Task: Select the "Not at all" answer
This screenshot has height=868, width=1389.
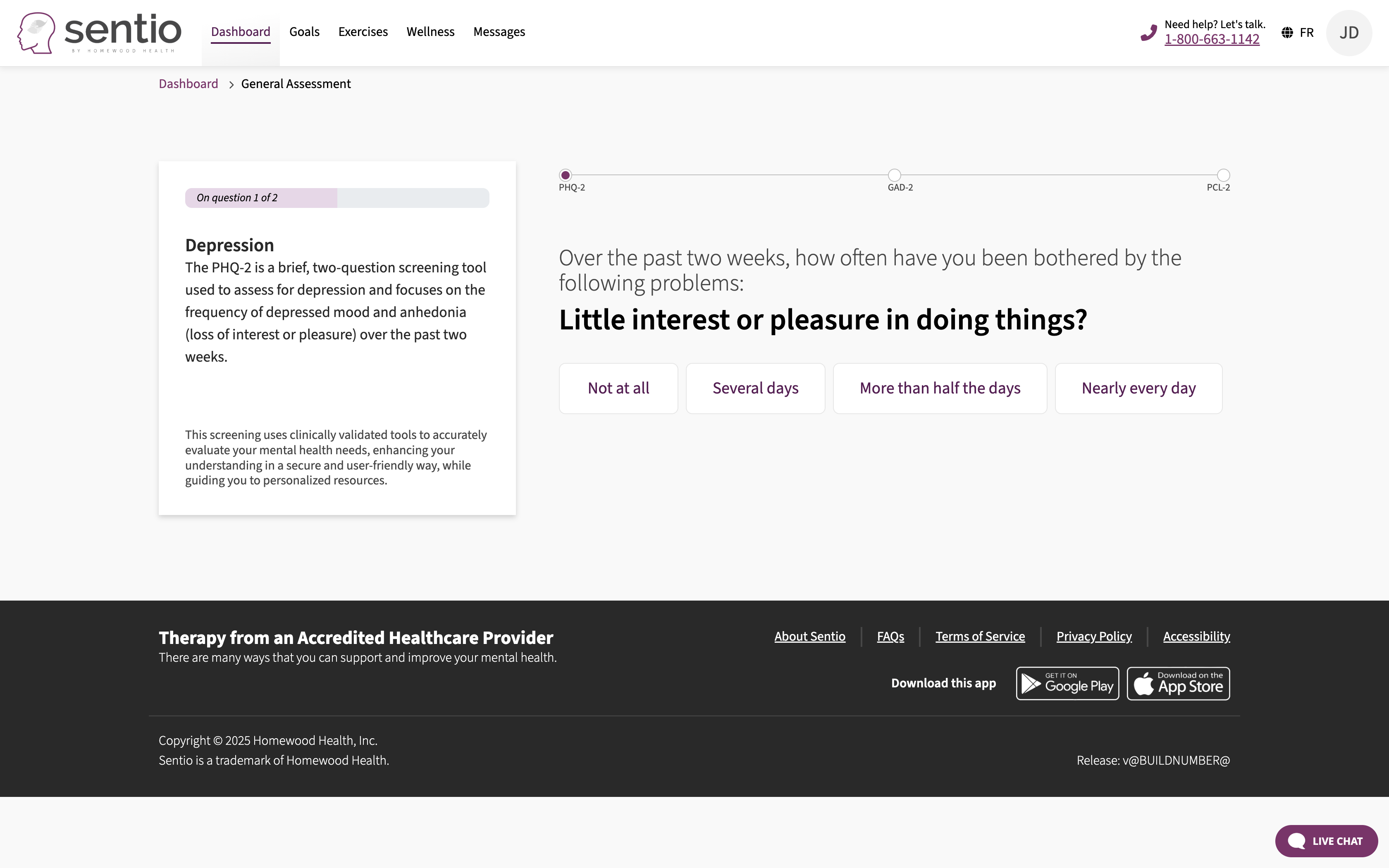Action: click(618, 388)
